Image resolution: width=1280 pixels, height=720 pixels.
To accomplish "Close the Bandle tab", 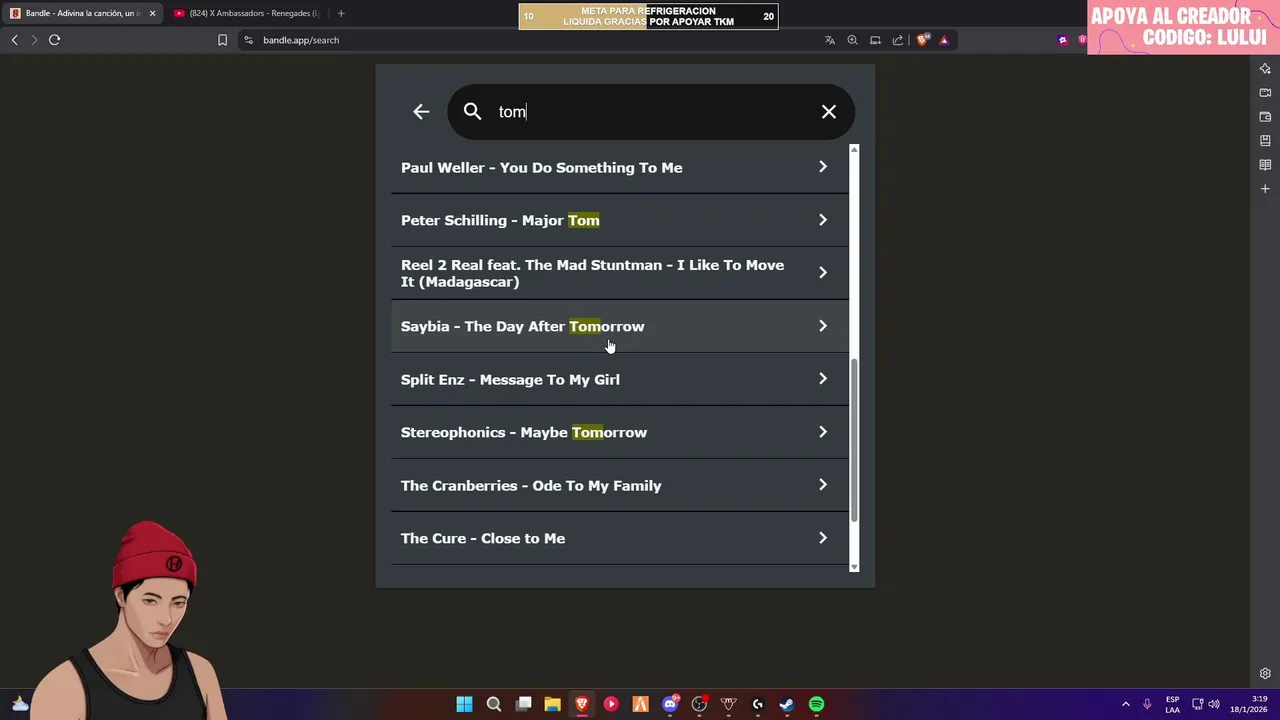I will (152, 13).
